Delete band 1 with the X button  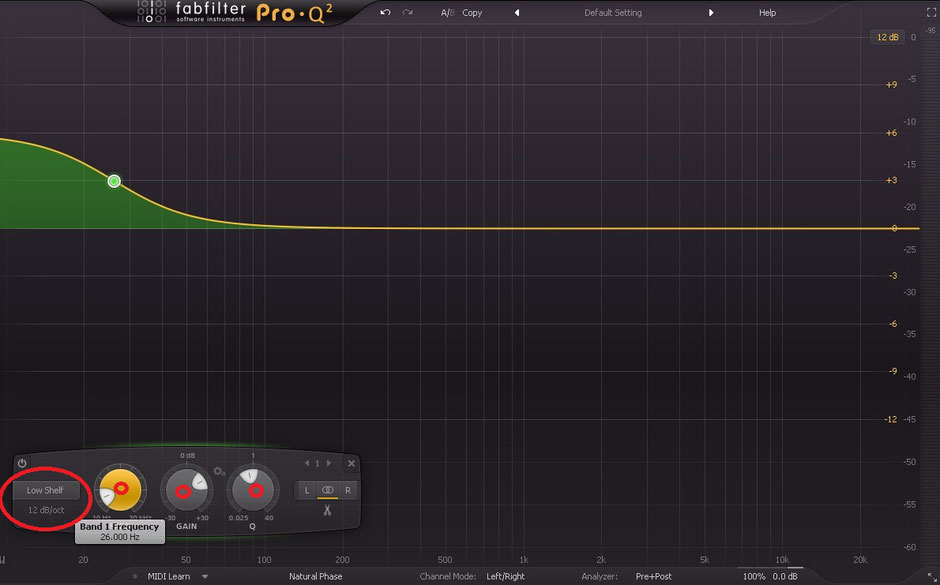pyautogui.click(x=351, y=463)
